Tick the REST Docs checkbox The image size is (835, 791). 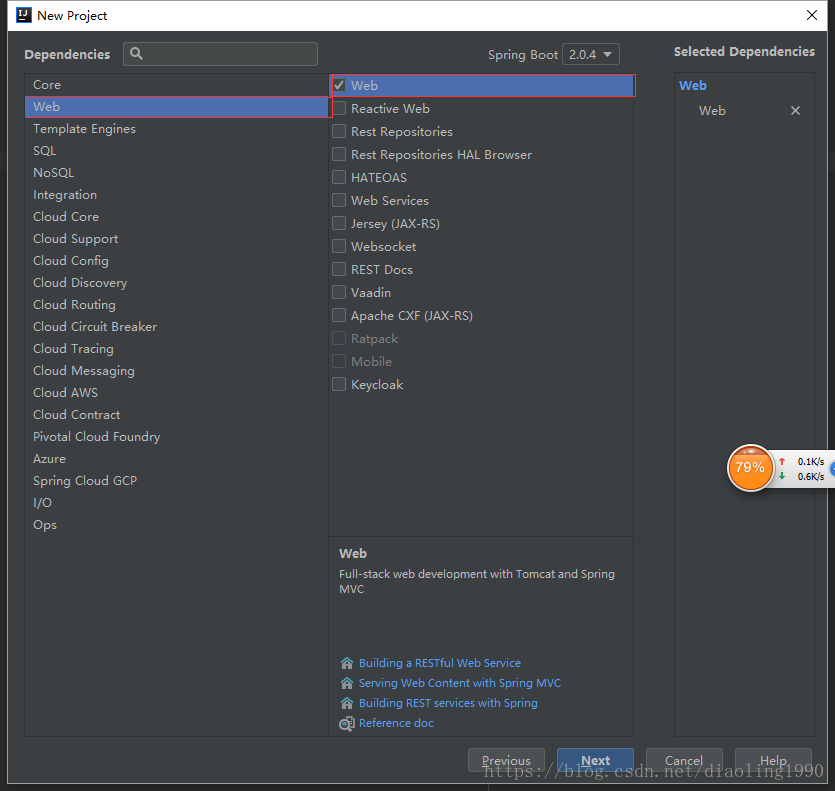339,269
